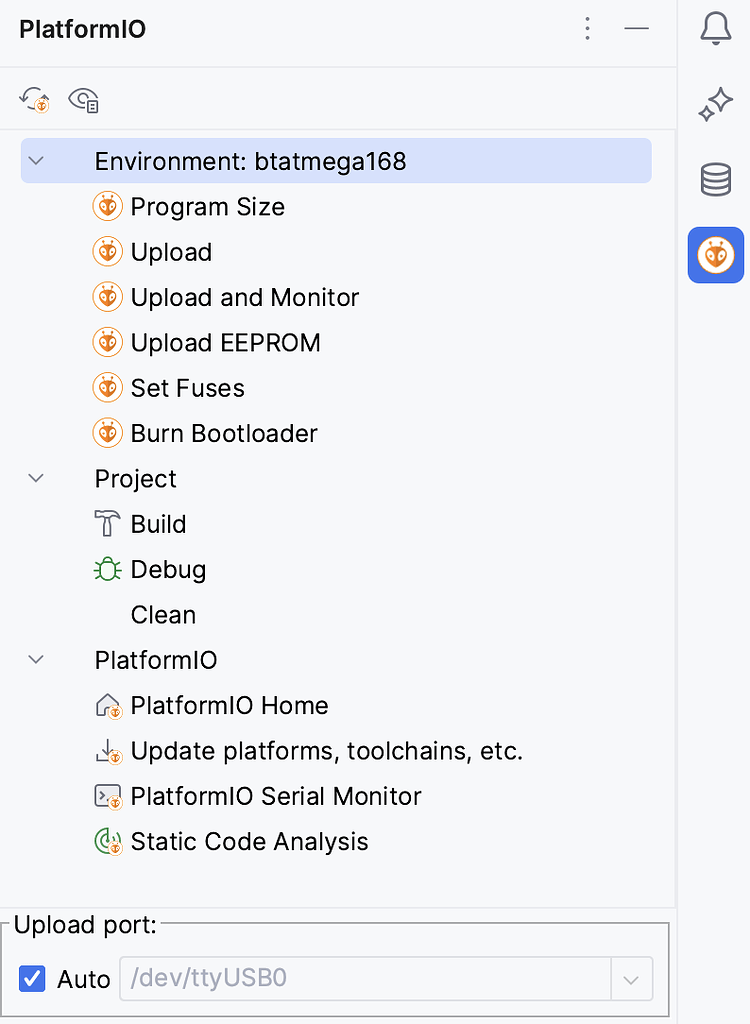Run the Upload EEPROM action
This screenshot has height=1024, width=750.
[x=225, y=342]
